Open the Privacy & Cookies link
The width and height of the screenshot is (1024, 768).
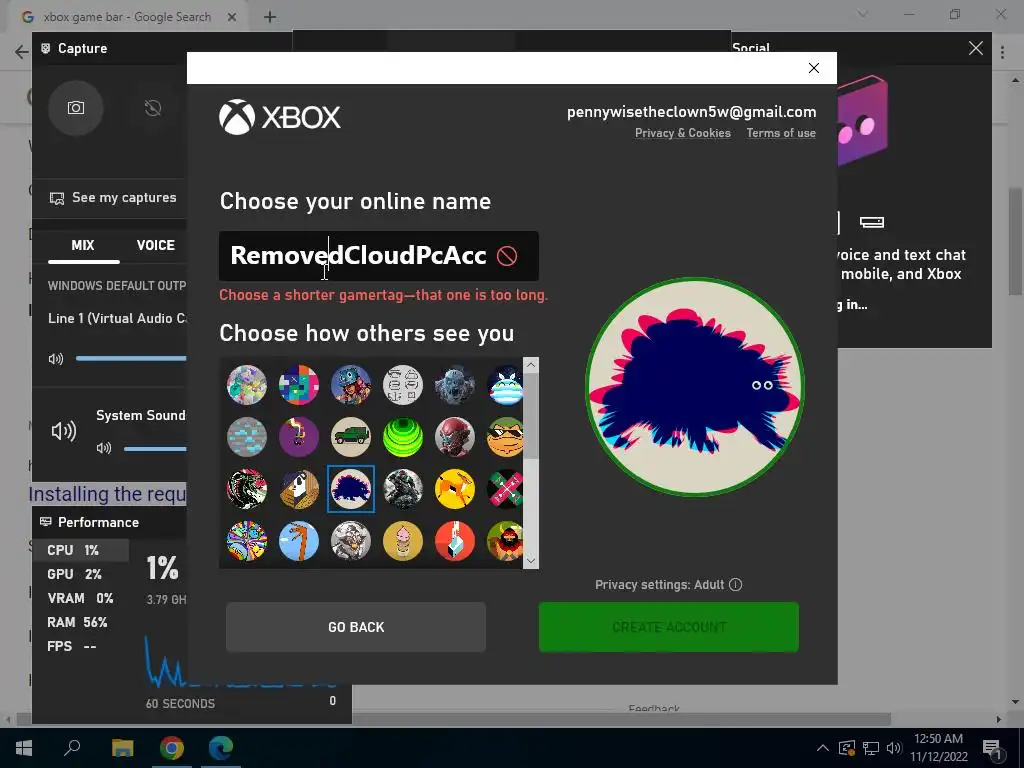(682, 133)
